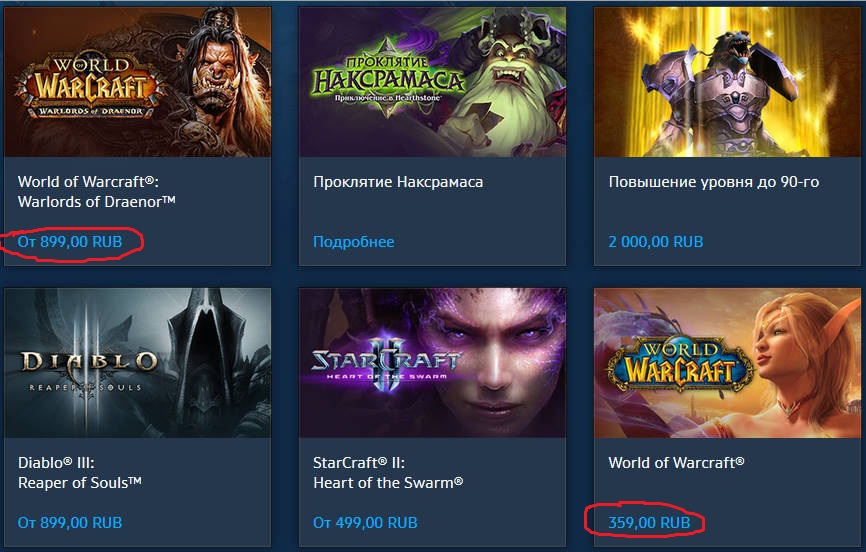Open the Diablo Reaper of Souls artwork
The width and height of the screenshot is (866, 552).
(138, 362)
